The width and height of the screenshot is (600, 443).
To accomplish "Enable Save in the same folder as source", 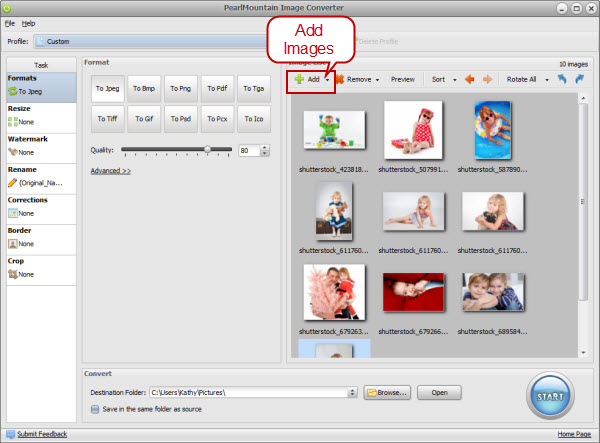I will 95,408.
